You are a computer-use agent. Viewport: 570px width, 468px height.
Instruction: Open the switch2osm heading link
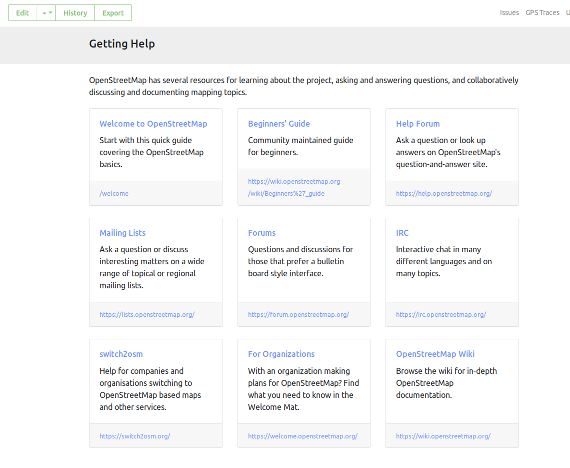tap(121, 354)
